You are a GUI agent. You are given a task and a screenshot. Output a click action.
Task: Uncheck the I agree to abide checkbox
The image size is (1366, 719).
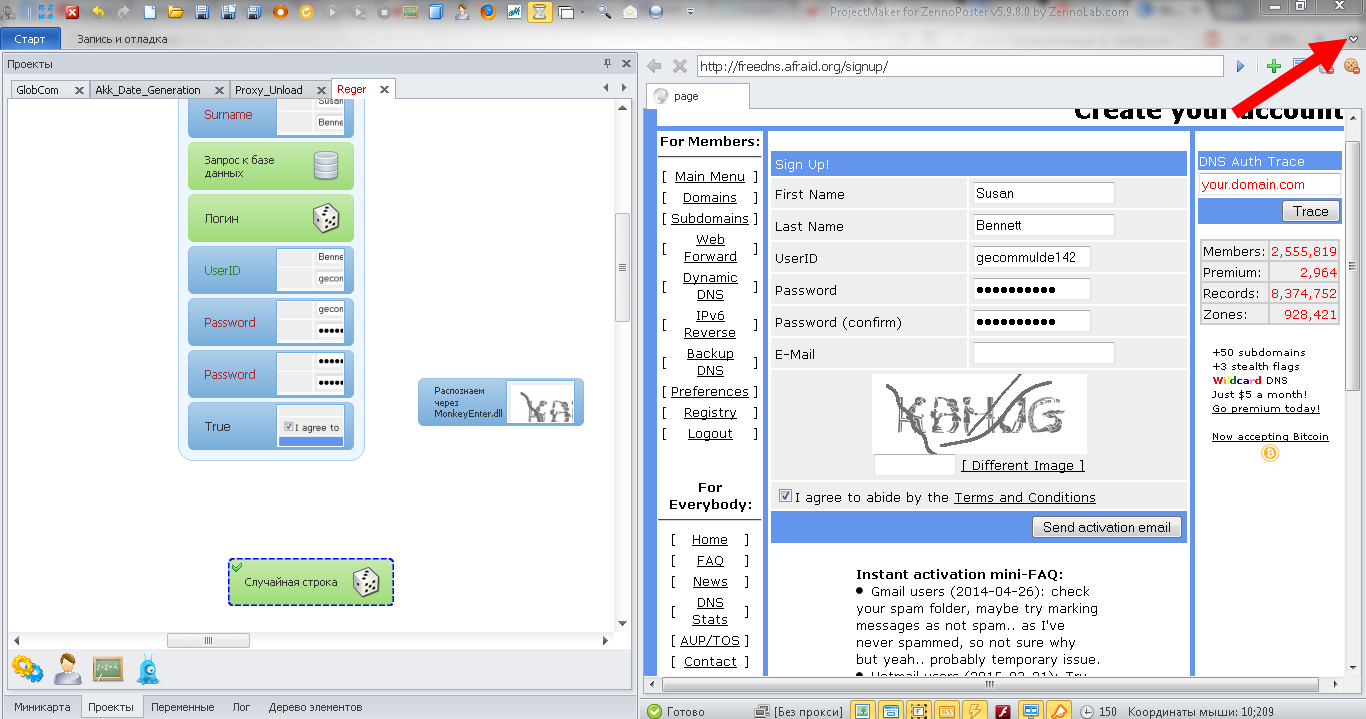coord(785,496)
